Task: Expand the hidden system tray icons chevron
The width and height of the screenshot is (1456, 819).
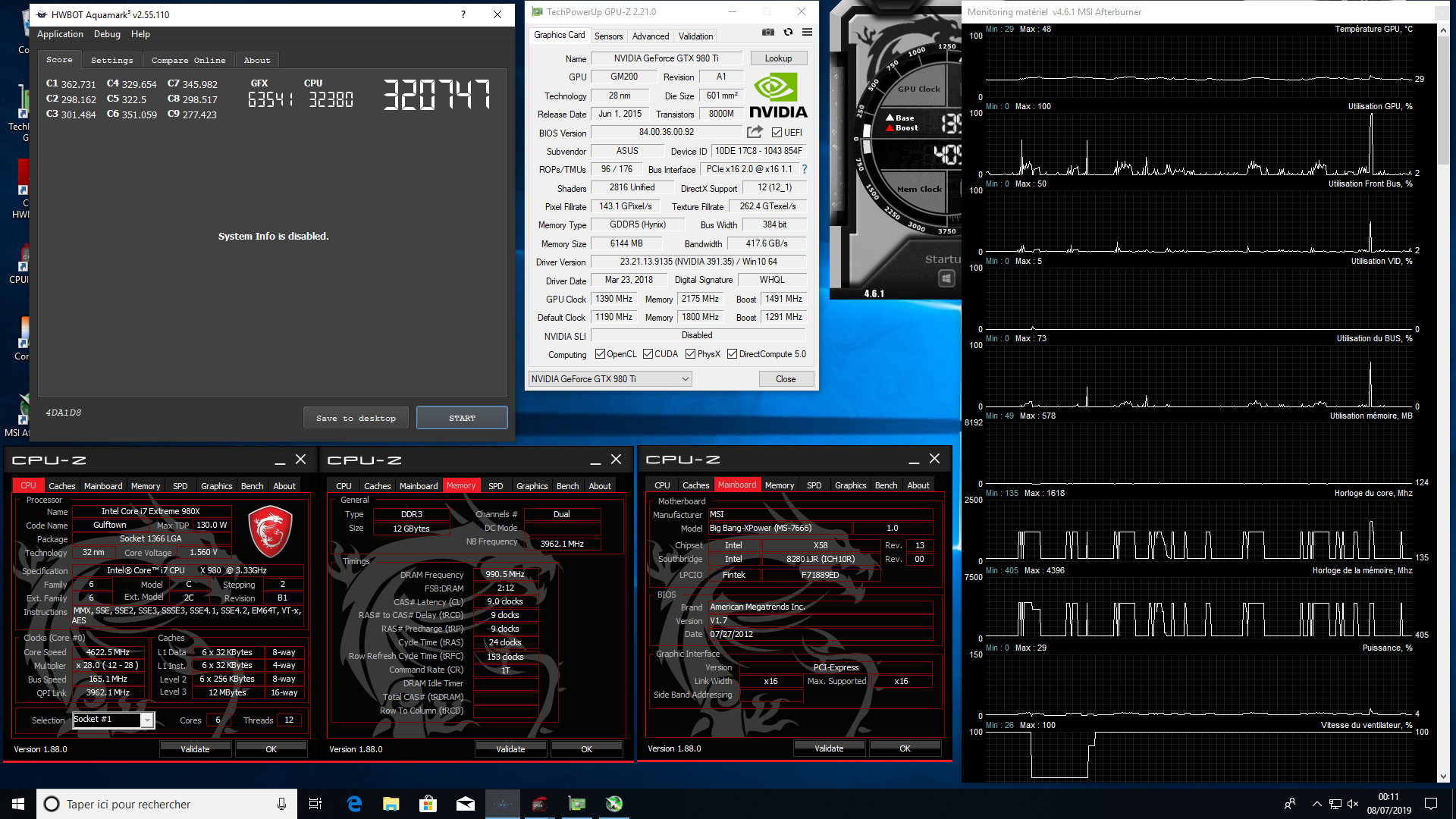Action: point(1316,804)
